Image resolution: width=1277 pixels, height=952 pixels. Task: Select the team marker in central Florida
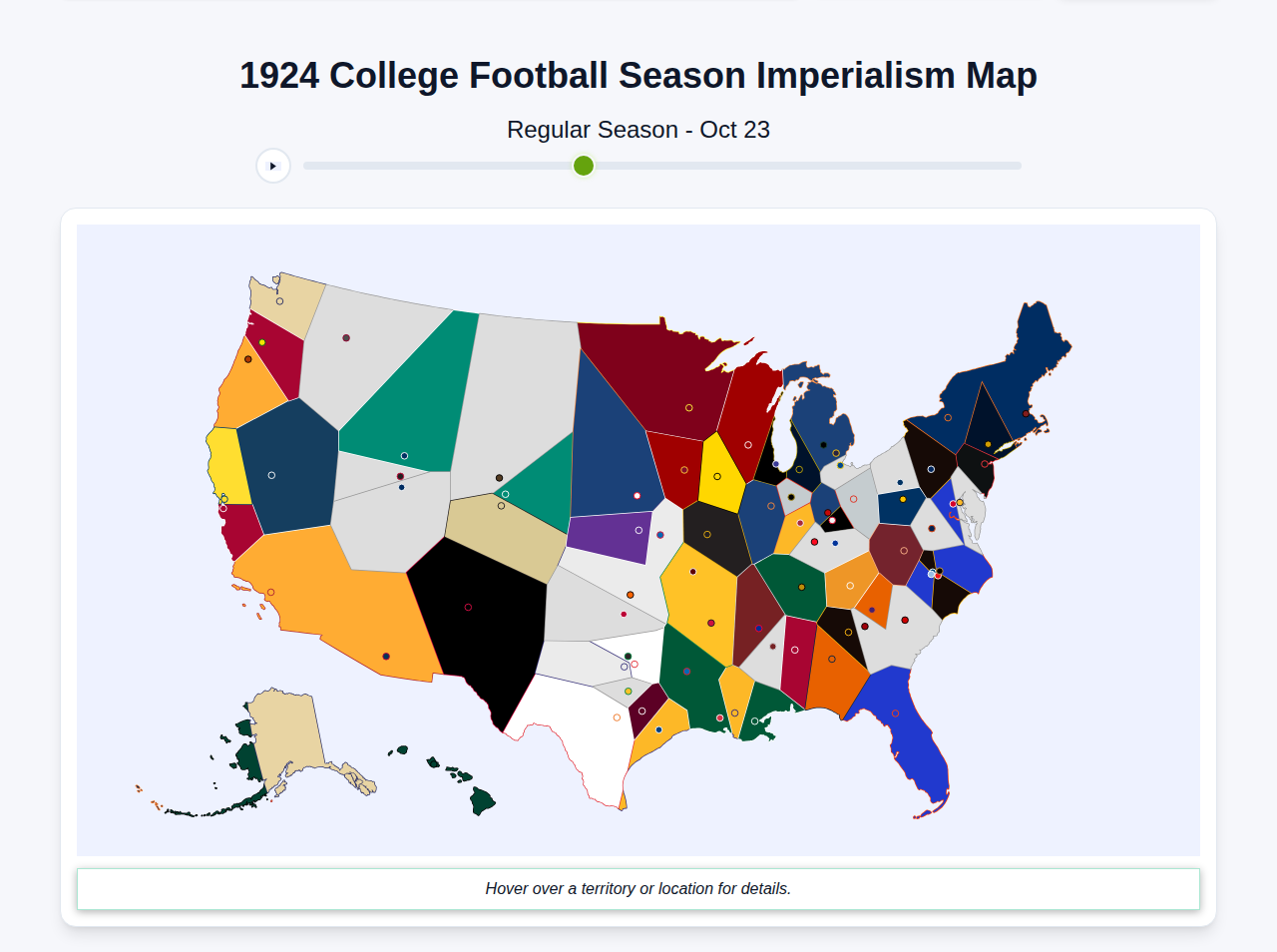tap(896, 714)
